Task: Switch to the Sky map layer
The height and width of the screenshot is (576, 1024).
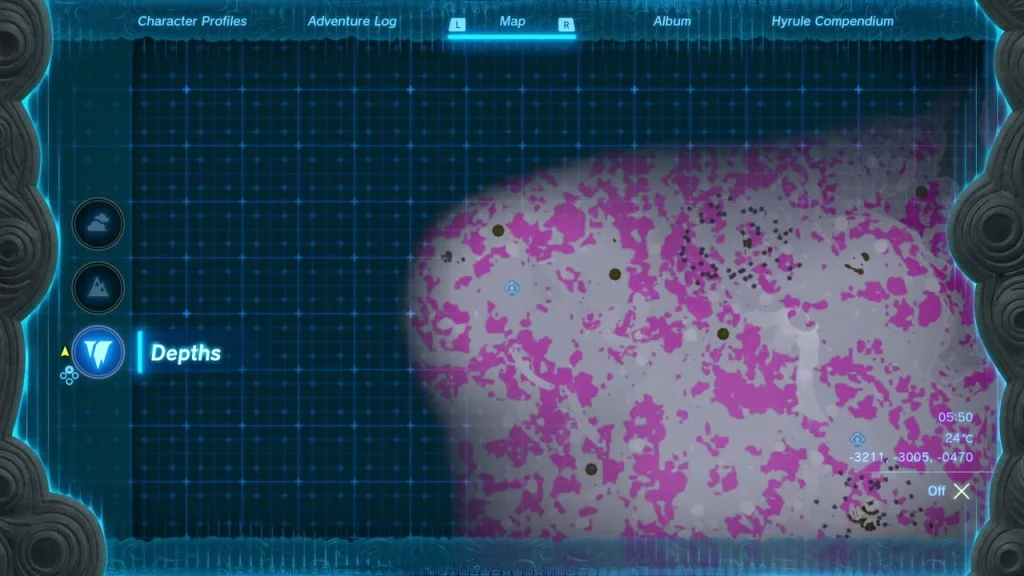Action: click(x=98, y=224)
